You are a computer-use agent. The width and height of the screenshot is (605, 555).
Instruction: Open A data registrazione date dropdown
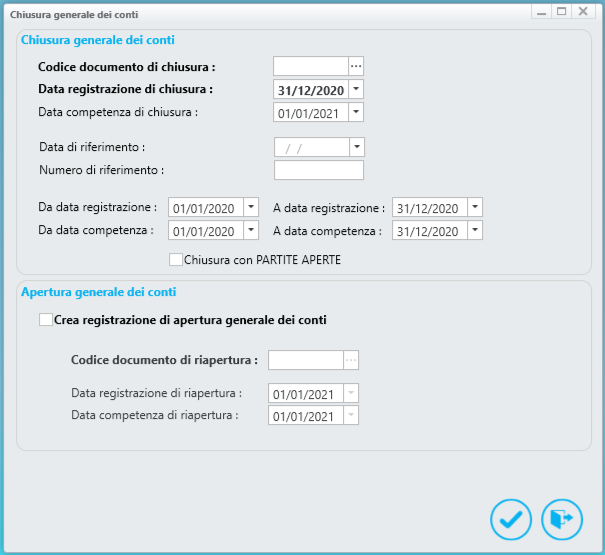[x=475, y=208]
